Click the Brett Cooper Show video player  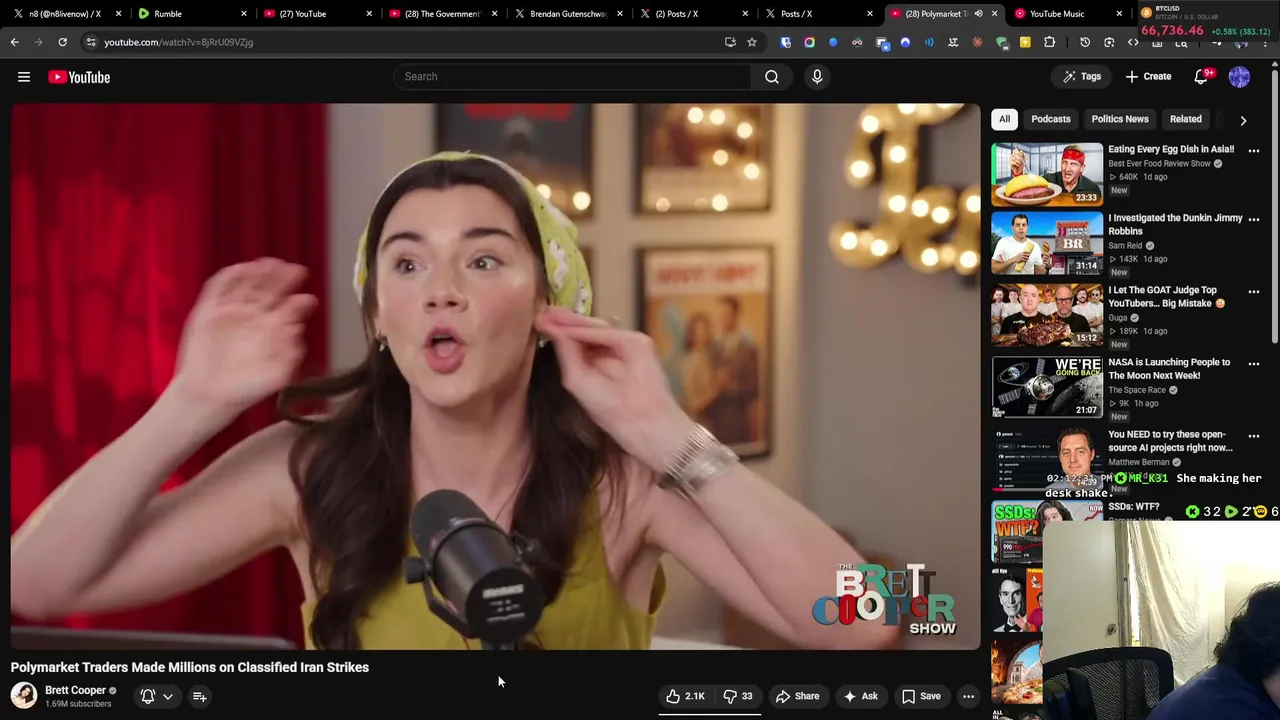pyautogui.click(x=496, y=377)
